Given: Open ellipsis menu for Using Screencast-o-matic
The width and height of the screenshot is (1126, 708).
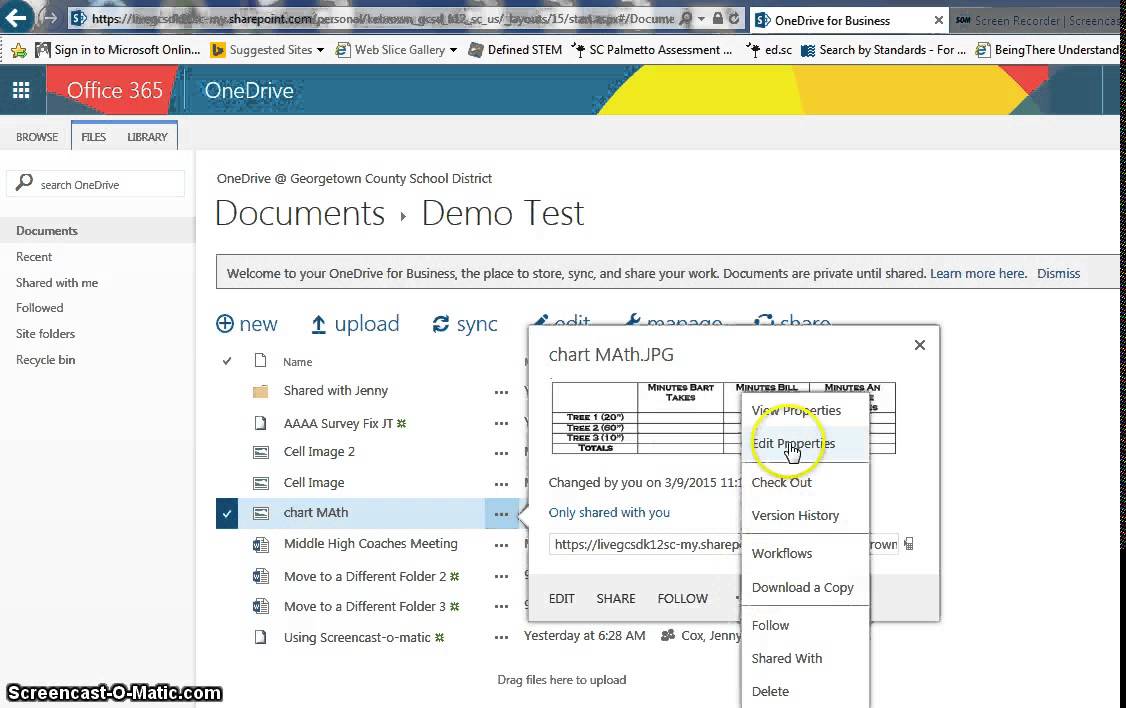Looking at the screenshot, I should pyautogui.click(x=501, y=638).
